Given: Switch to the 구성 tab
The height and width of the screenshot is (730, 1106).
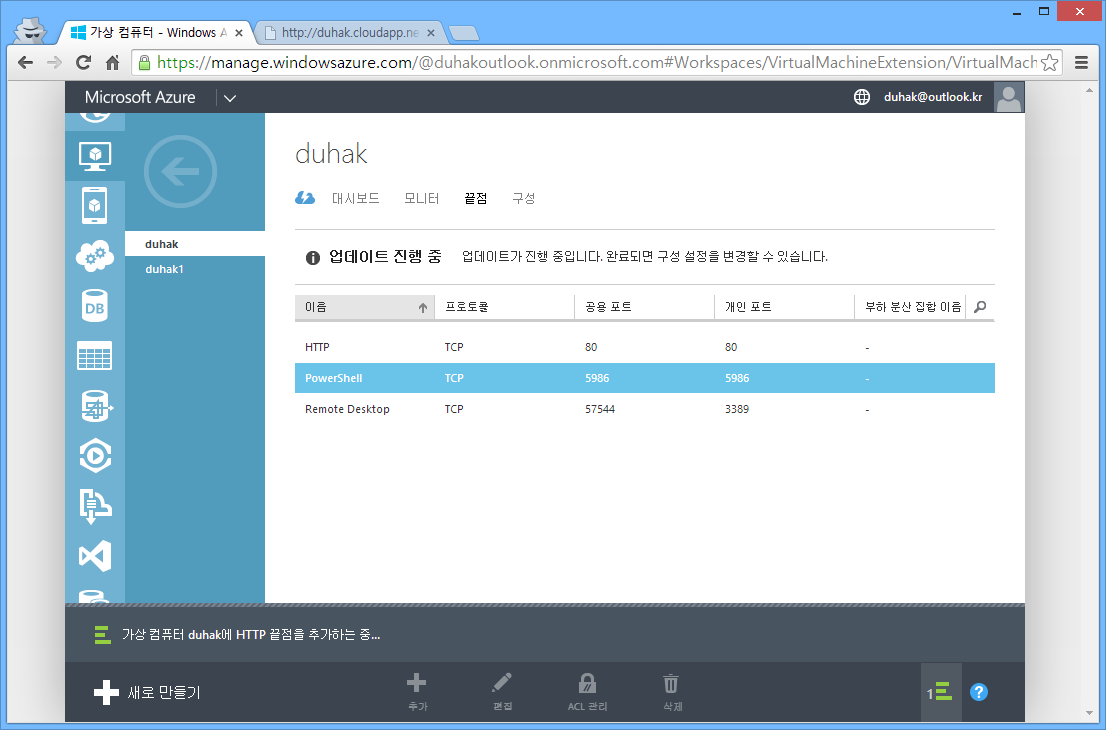Looking at the screenshot, I should pos(523,198).
